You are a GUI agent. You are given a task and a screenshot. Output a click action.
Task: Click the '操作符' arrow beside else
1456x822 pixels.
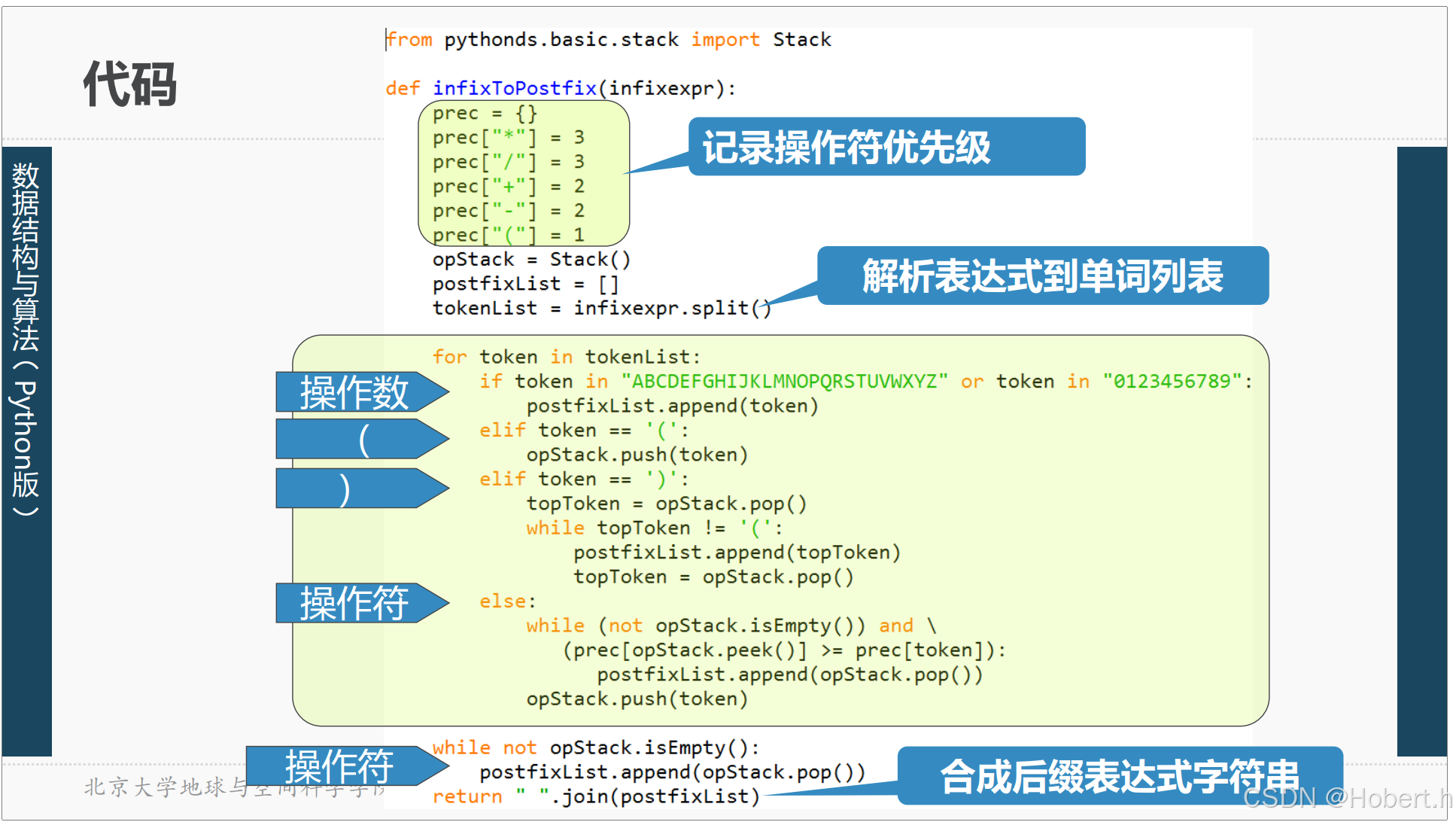[354, 603]
